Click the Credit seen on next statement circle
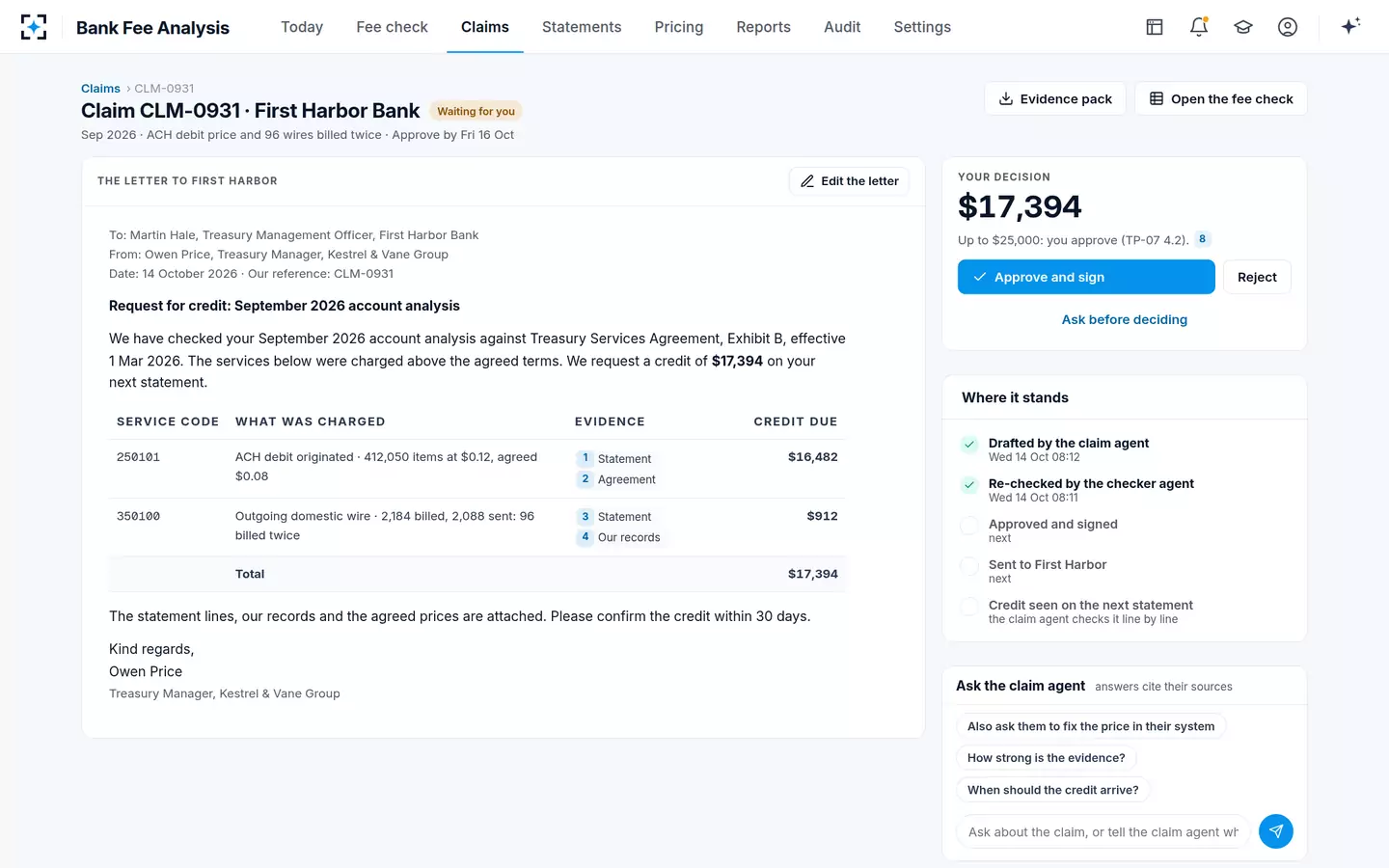1389x868 pixels. 969,607
